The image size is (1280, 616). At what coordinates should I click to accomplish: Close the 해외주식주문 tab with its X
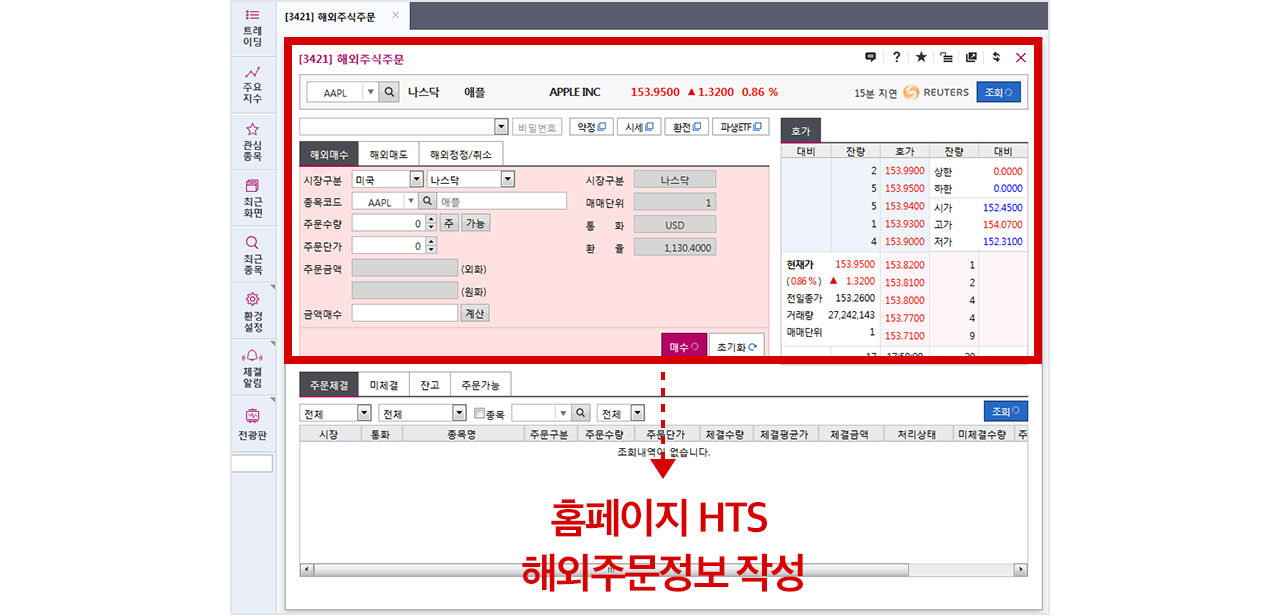coord(396,15)
